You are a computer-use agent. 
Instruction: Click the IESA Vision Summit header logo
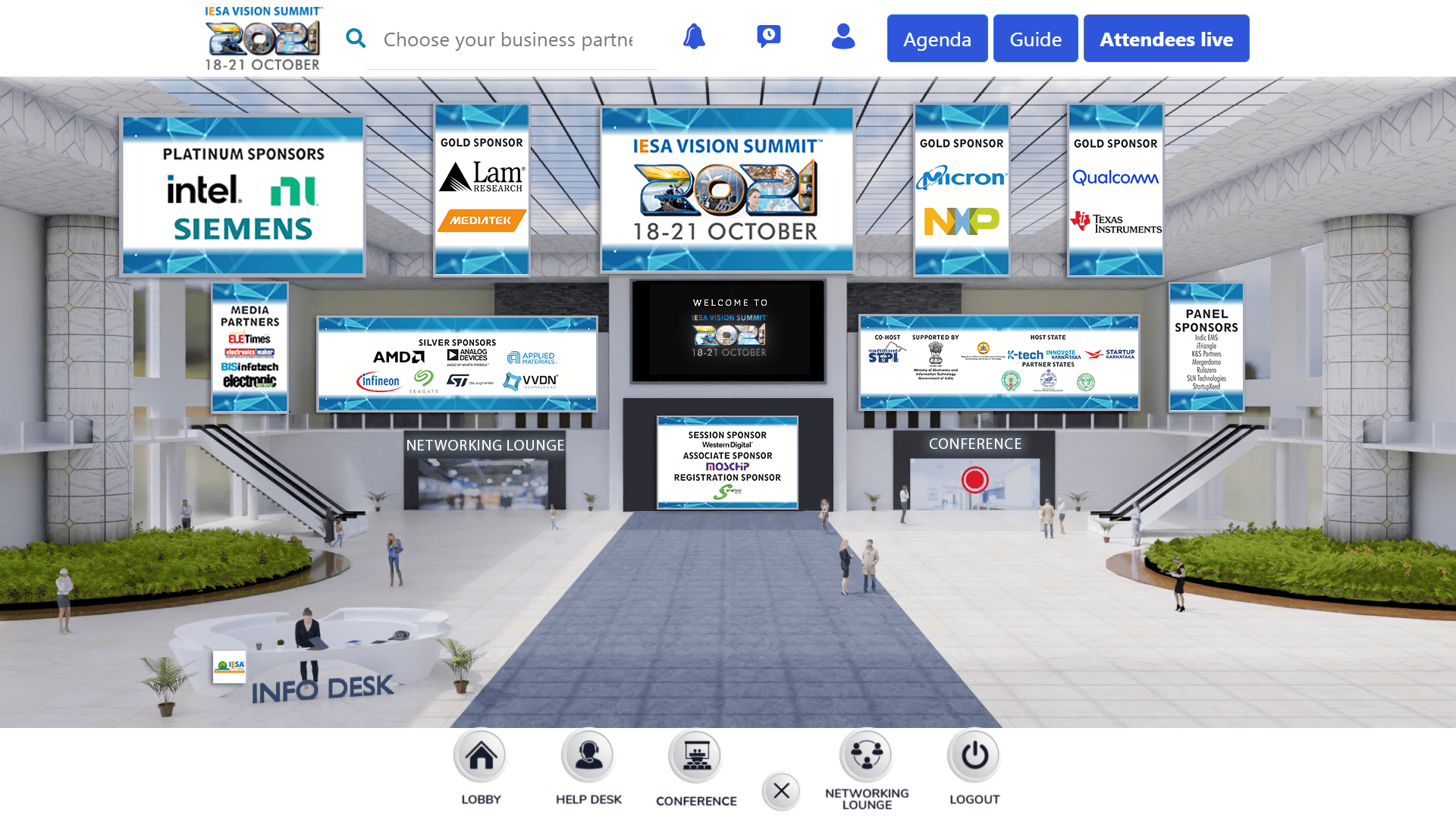(263, 38)
